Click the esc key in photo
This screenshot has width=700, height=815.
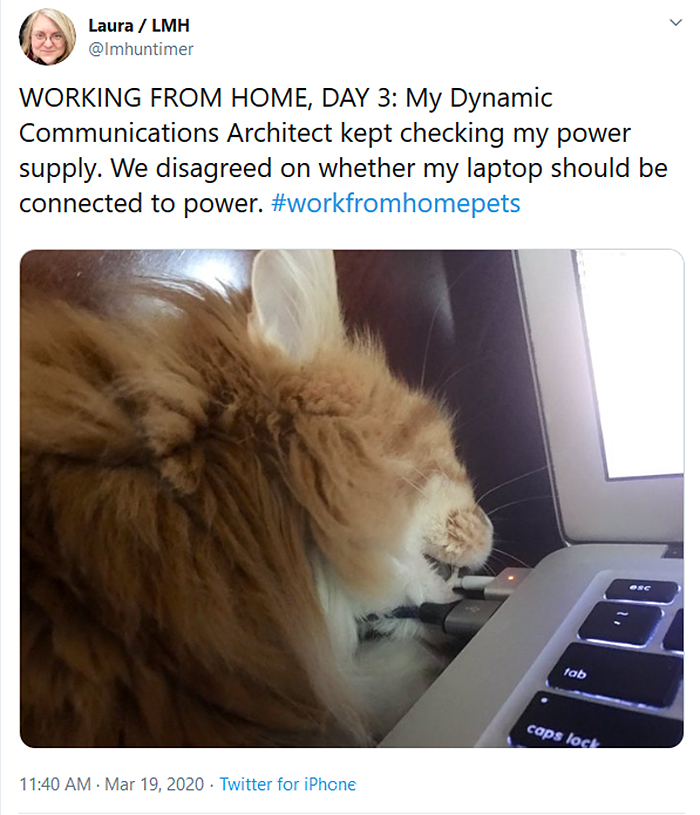coord(642,590)
